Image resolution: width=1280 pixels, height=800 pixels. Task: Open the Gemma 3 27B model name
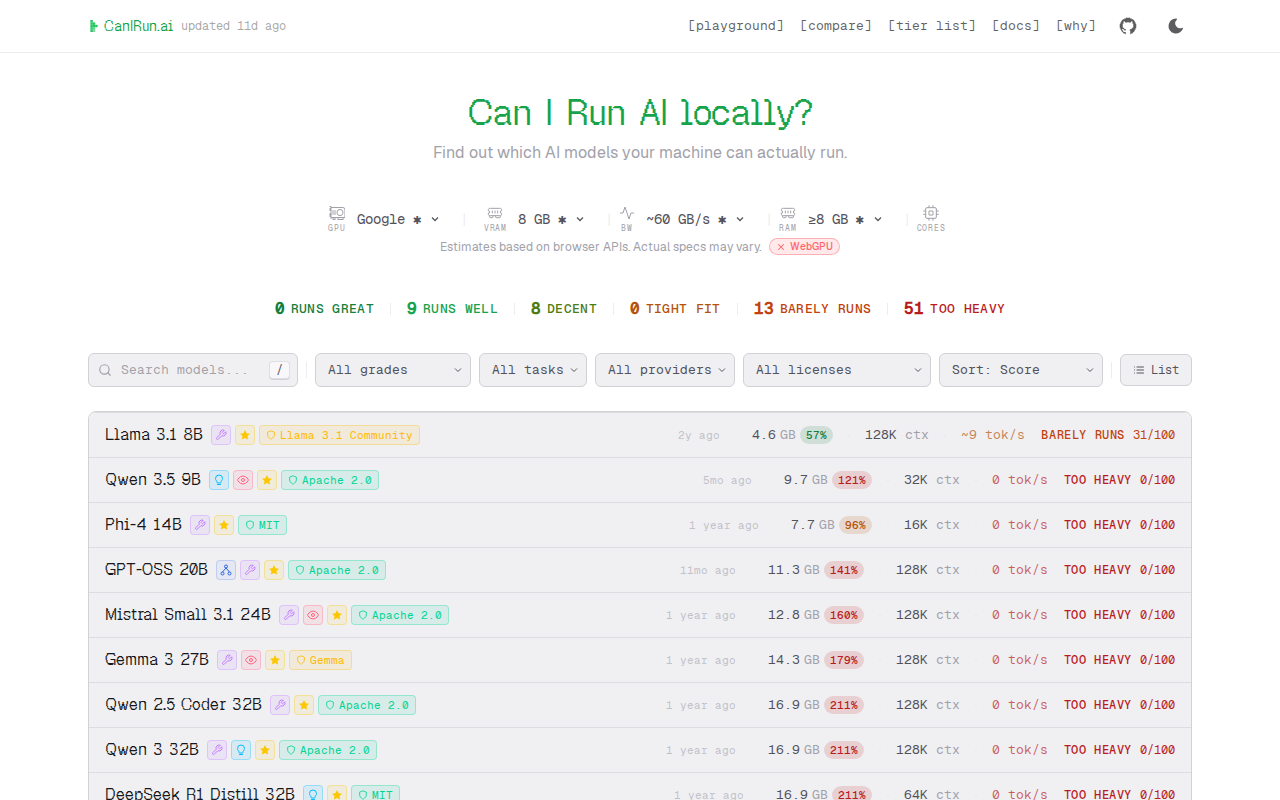point(157,660)
